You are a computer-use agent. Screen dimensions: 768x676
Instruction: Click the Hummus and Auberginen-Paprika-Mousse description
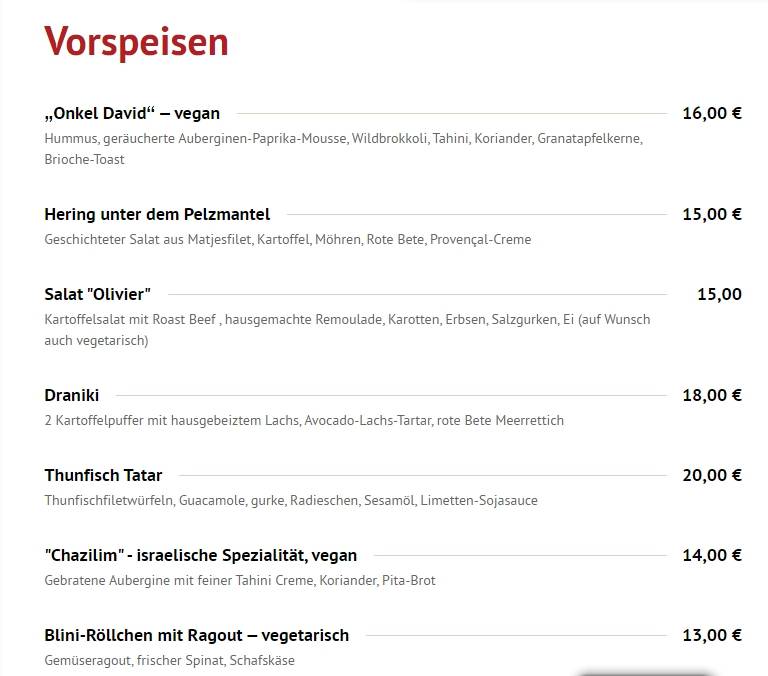[x=343, y=149]
